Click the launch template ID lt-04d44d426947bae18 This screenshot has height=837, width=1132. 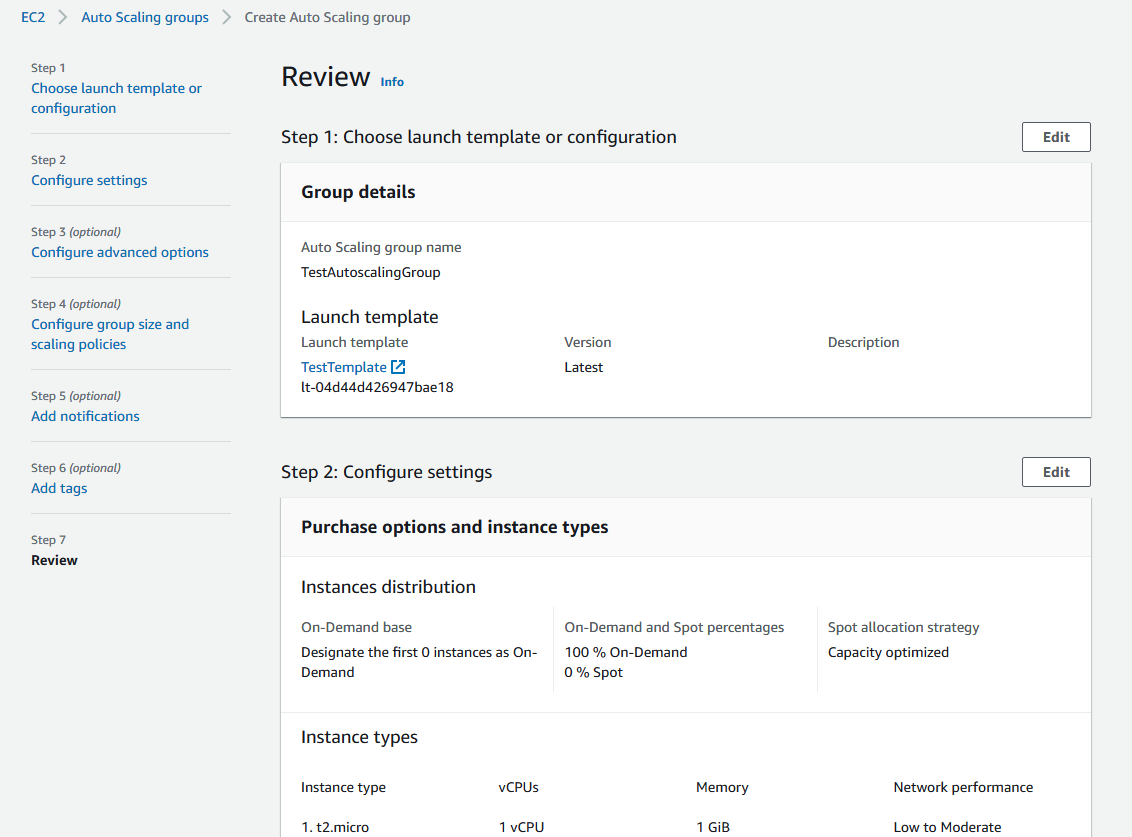(377, 387)
